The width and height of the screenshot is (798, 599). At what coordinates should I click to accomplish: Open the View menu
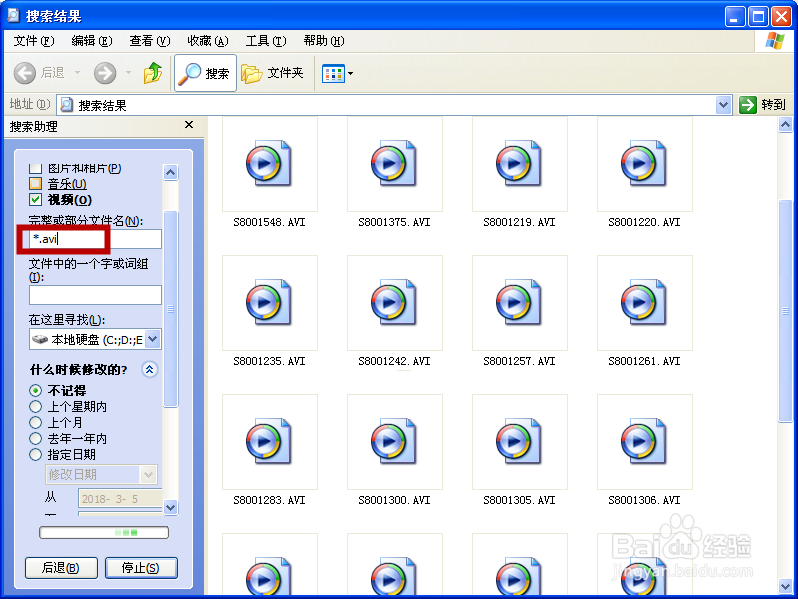click(x=150, y=41)
